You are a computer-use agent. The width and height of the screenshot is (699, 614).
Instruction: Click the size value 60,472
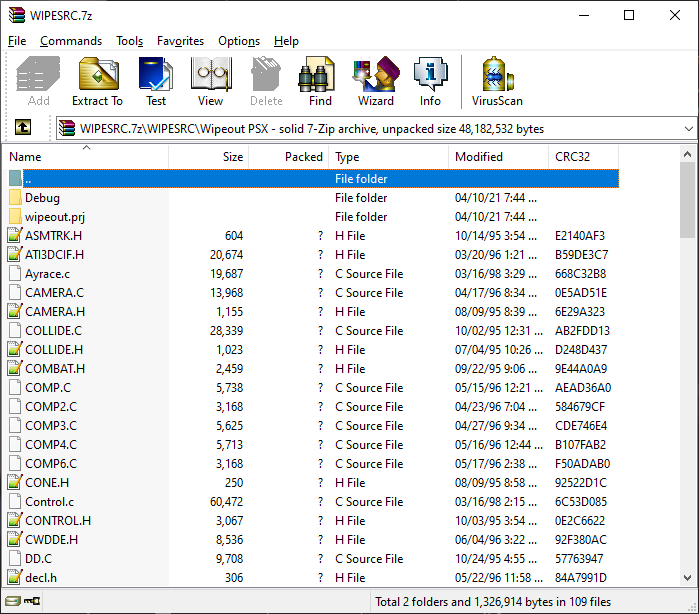pos(226,502)
